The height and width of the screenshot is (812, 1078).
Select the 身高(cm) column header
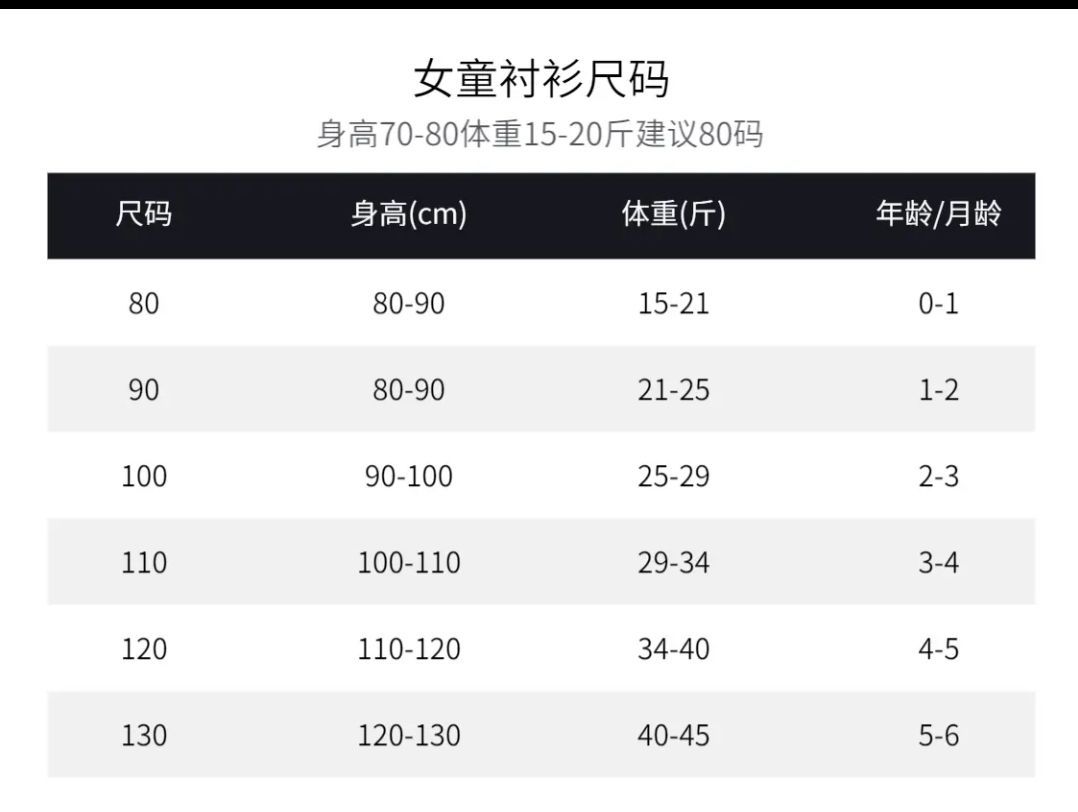(409, 215)
